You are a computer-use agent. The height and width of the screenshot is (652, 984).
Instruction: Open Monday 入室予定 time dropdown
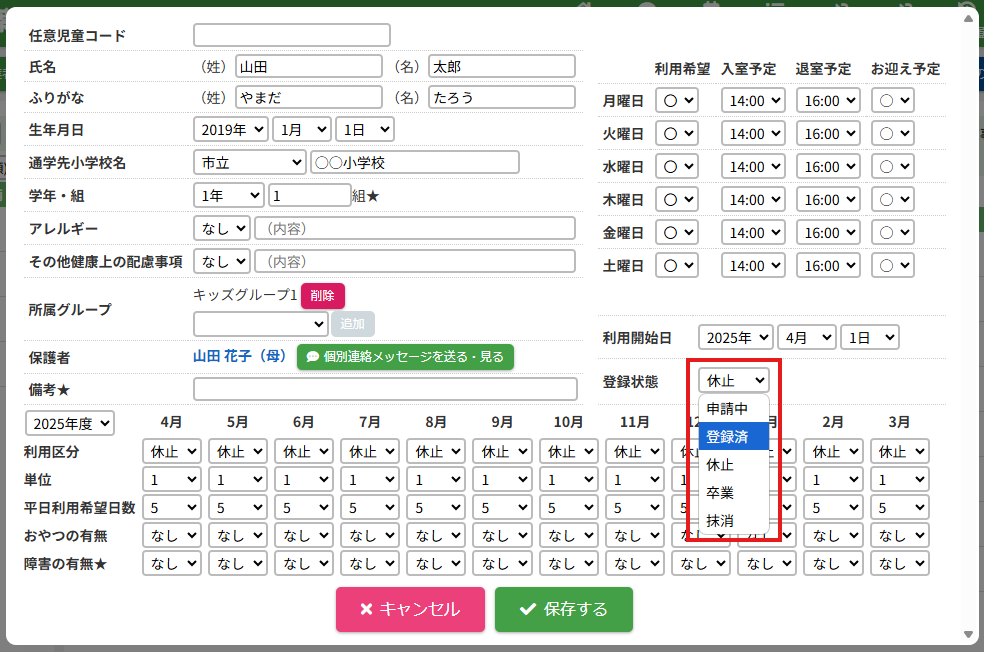(x=752, y=101)
